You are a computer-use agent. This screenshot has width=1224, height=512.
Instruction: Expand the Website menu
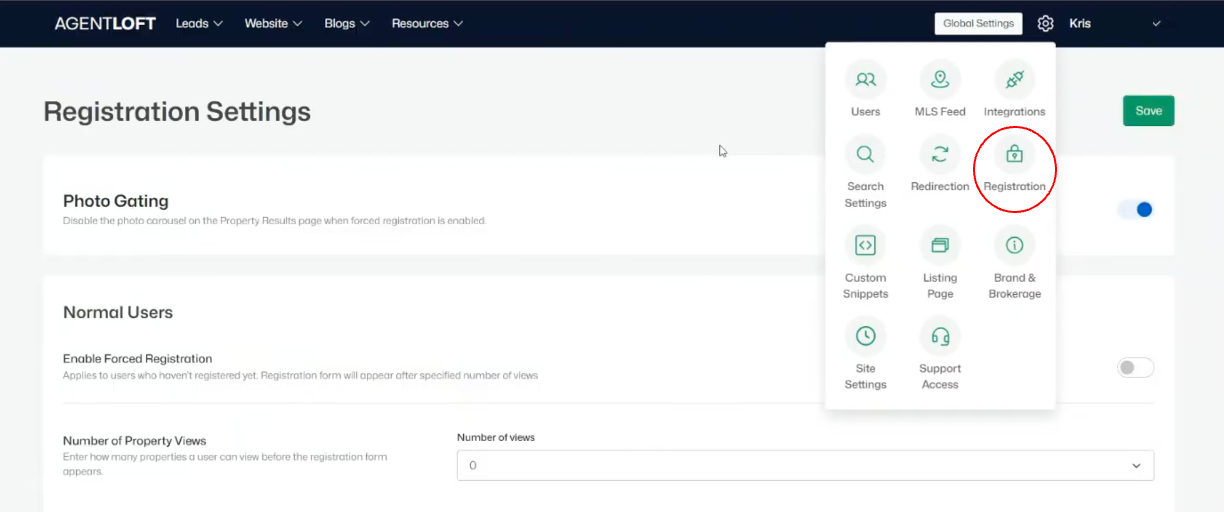pyautogui.click(x=274, y=23)
